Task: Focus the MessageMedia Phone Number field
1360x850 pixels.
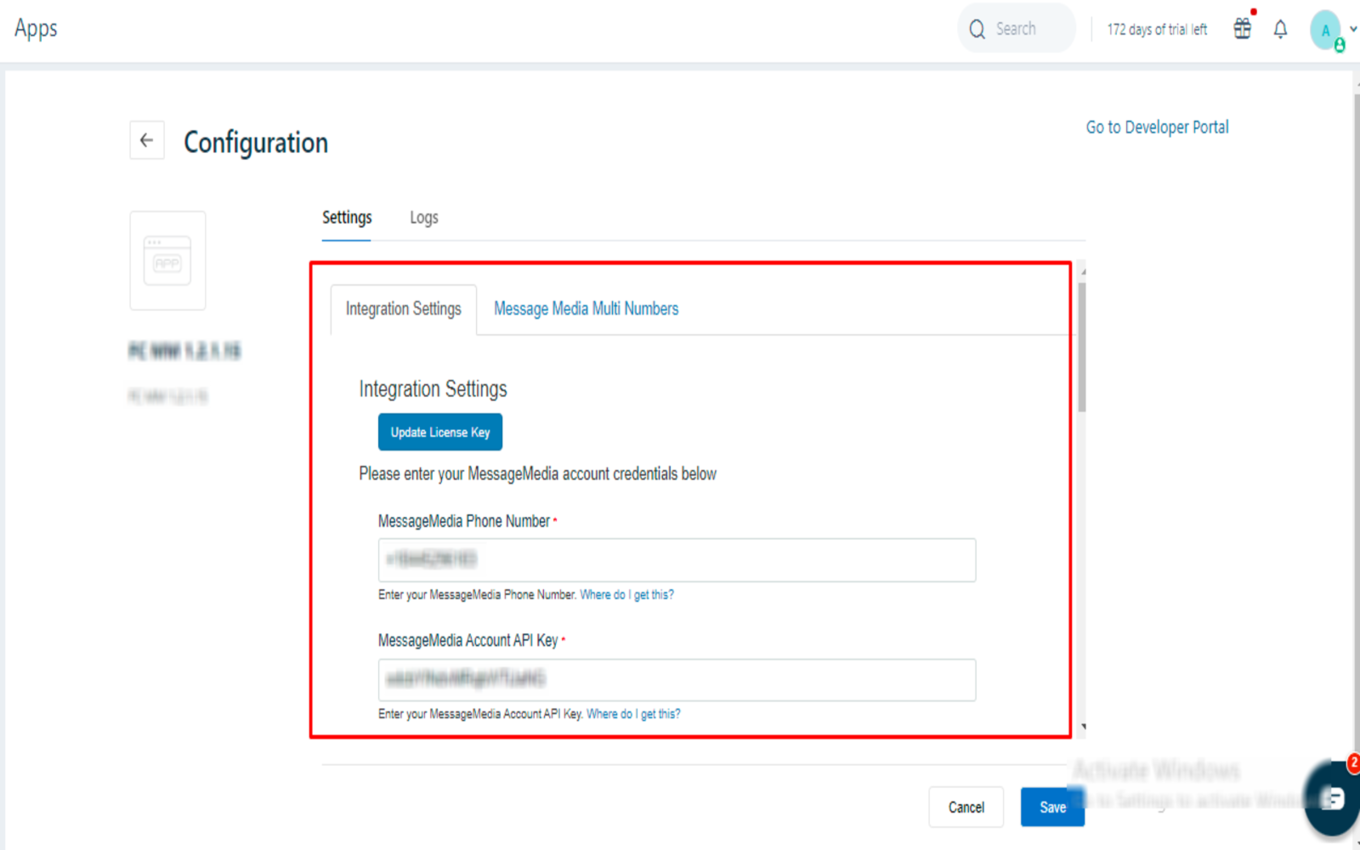Action: pos(677,560)
